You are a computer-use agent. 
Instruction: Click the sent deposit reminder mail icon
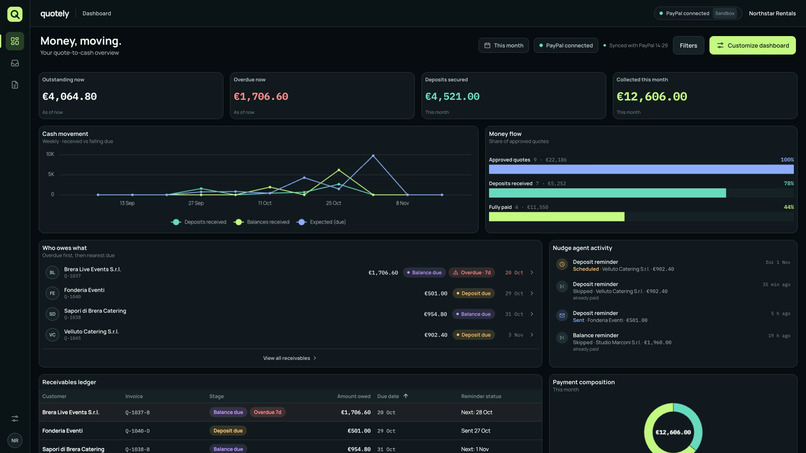click(x=562, y=315)
